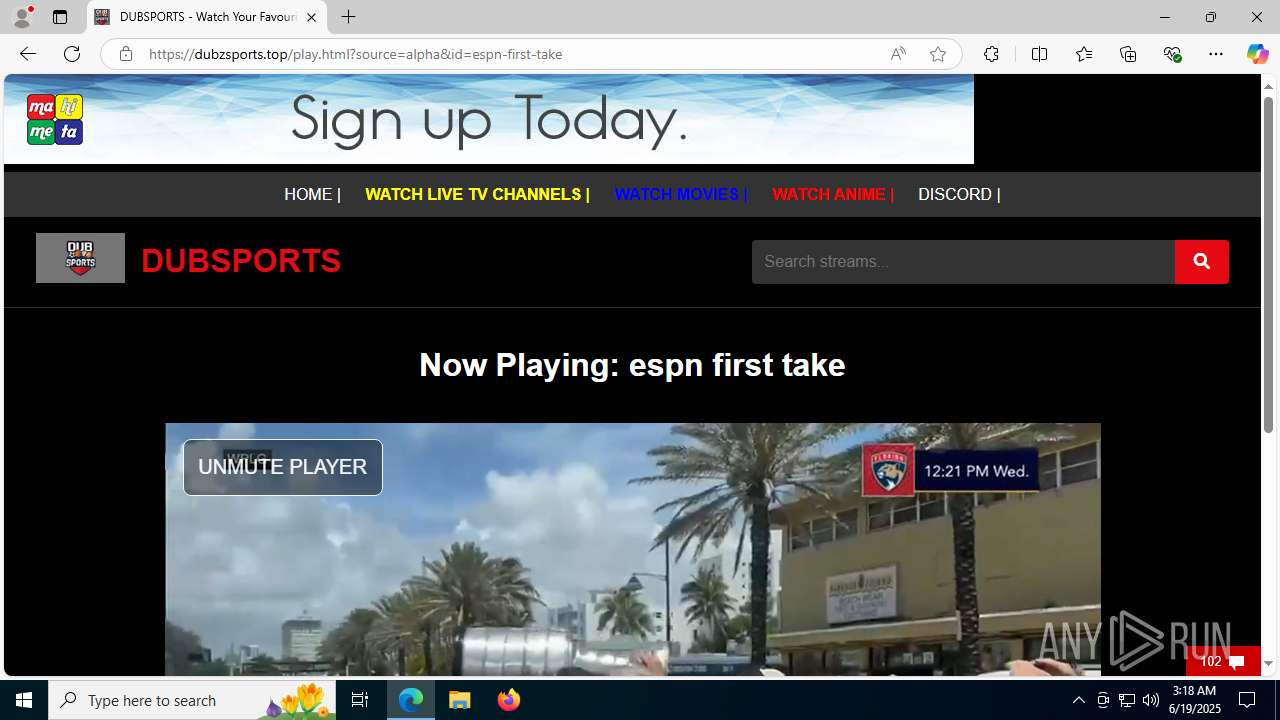Open a new browser tab
Screen dimensions: 1280x720
(x=348, y=17)
